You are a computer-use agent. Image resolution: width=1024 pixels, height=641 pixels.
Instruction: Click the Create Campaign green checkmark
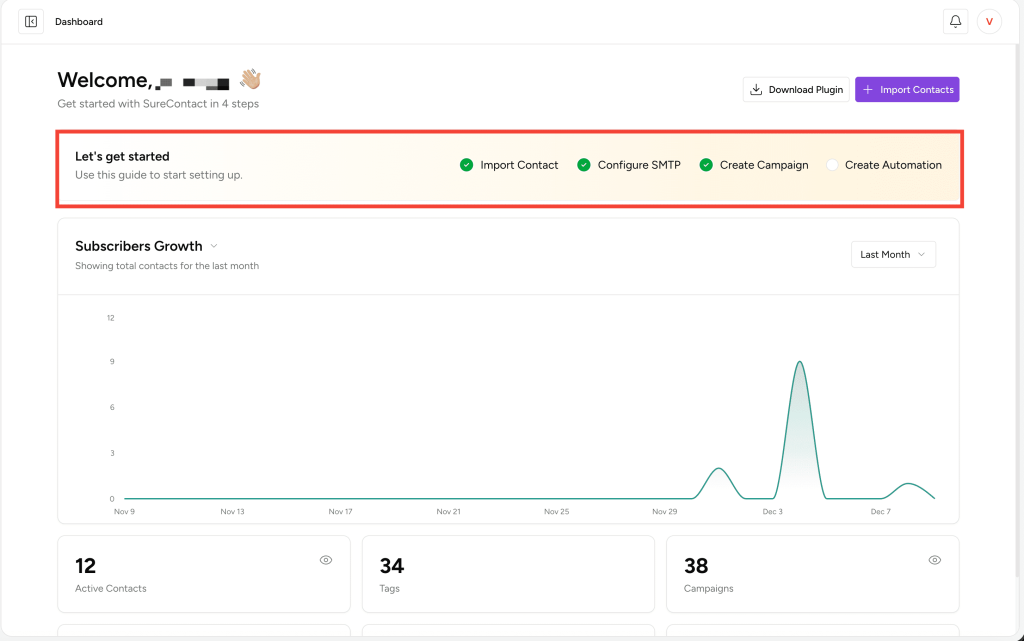click(706, 165)
